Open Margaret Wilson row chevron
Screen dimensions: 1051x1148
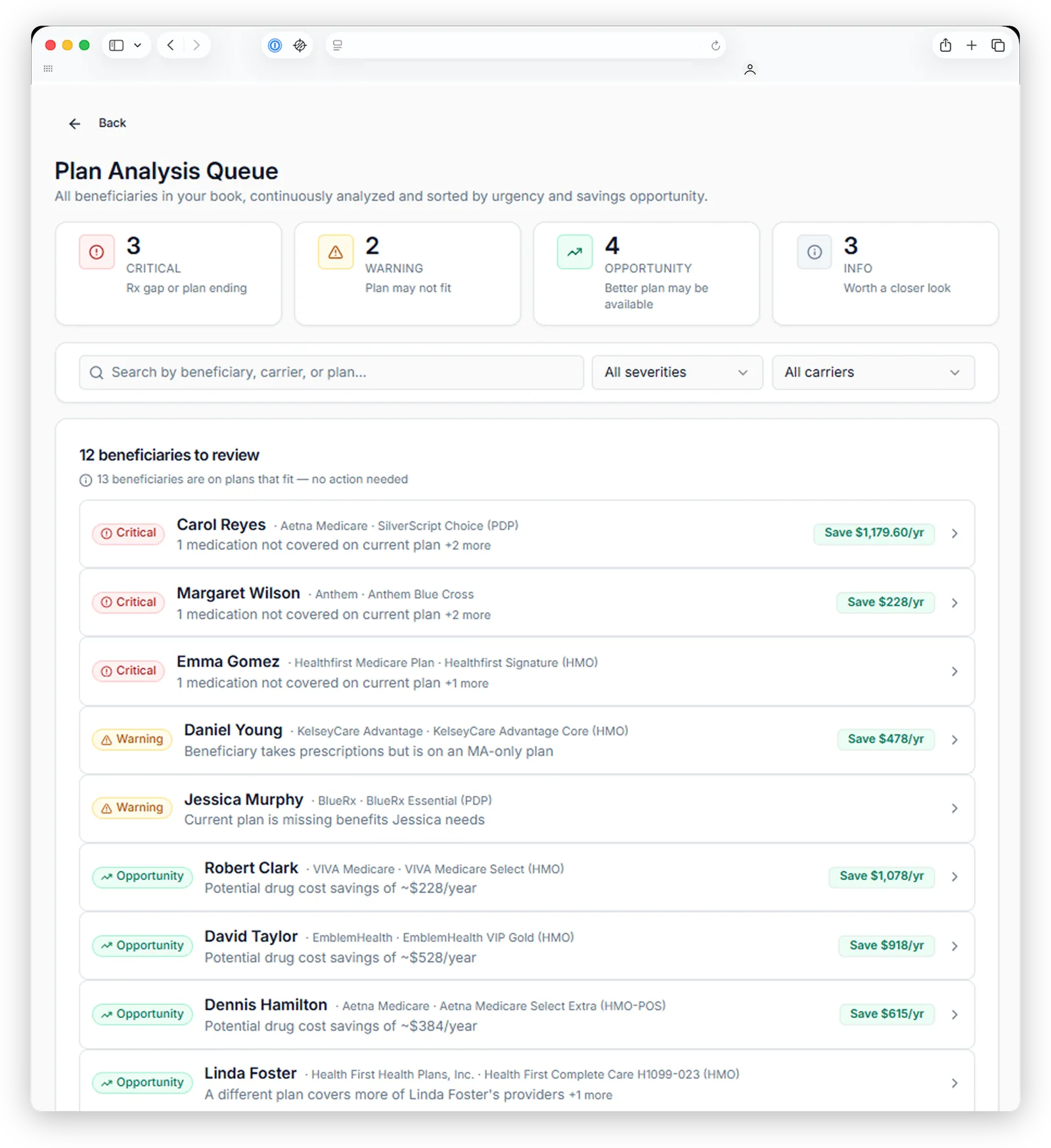(x=954, y=603)
